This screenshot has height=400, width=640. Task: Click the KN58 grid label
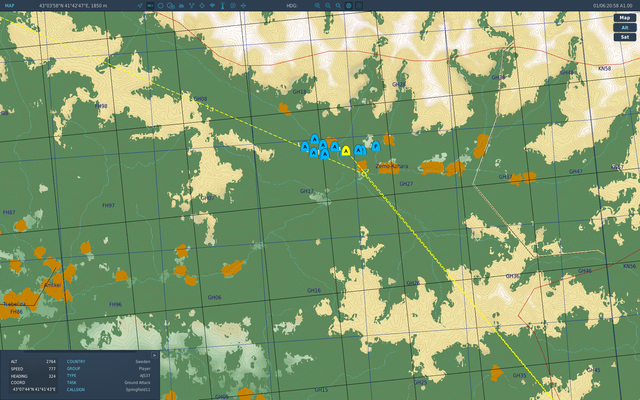(604, 68)
